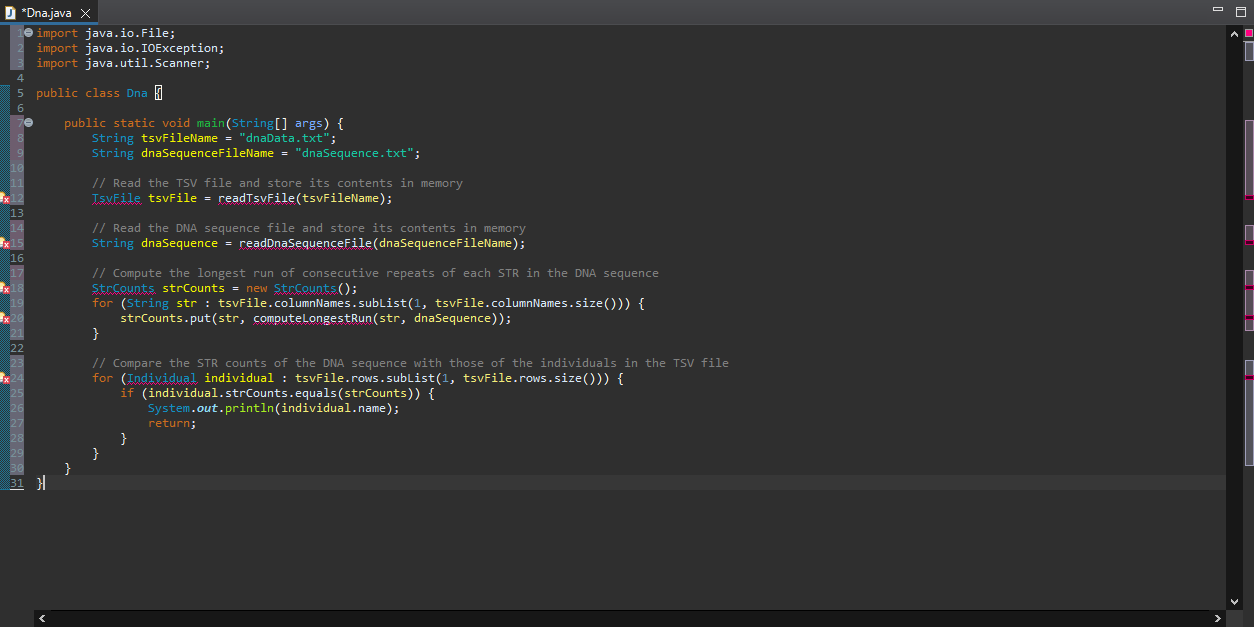Image resolution: width=1254 pixels, height=627 pixels.
Task: Click the "dnaSequence.txt" string literal
Action: click(x=354, y=153)
